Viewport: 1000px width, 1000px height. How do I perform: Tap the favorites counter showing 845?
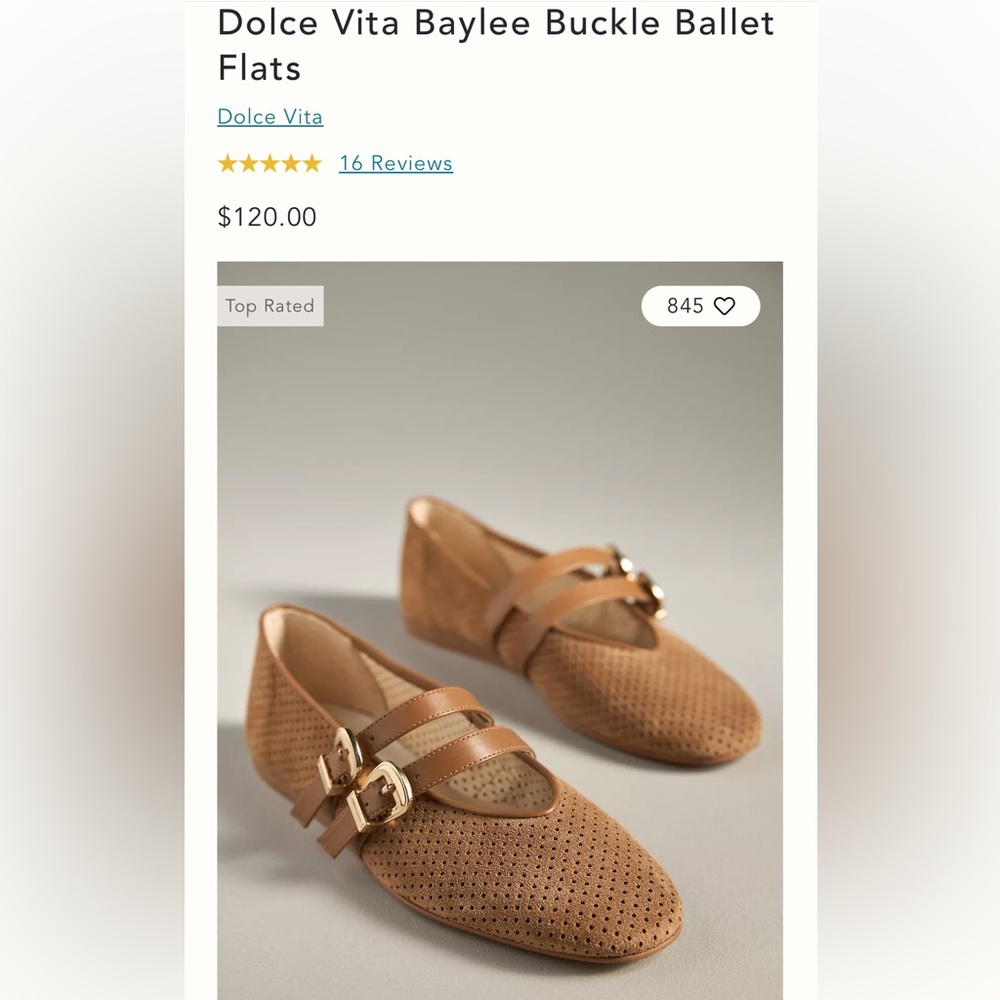pos(684,306)
